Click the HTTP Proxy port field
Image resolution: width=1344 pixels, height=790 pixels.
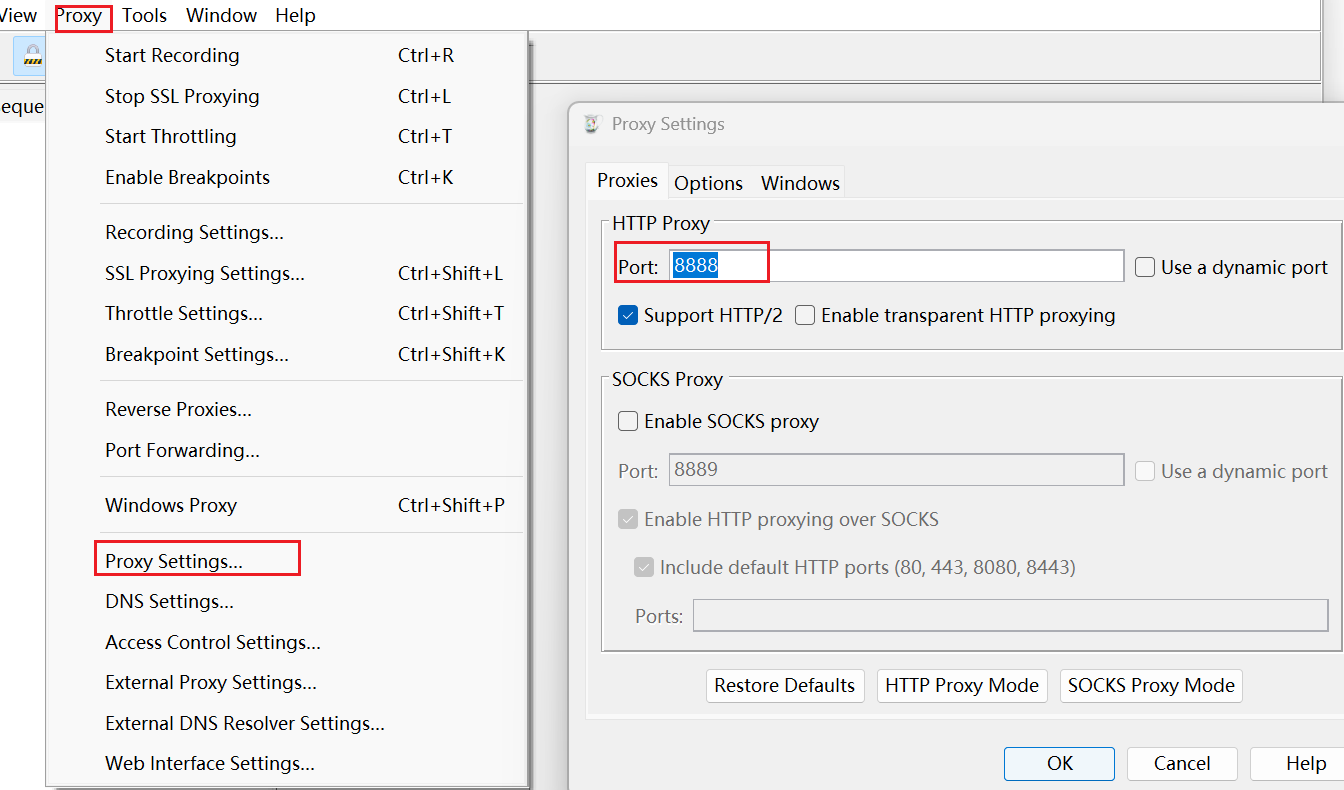(895, 266)
